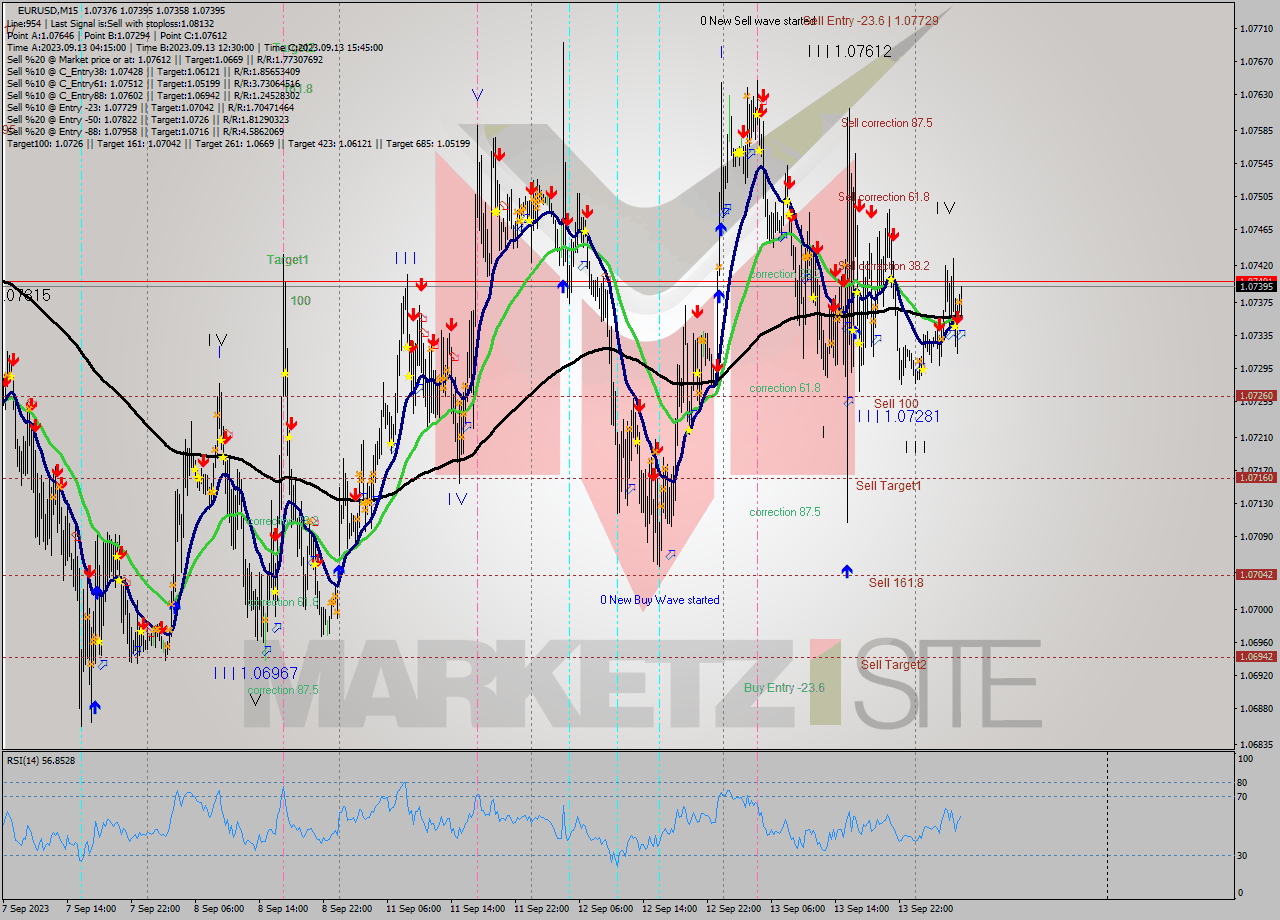The height and width of the screenshot is (920, 1280).
Task: Click the '8 Sep 22:00' time axis label
Action: (x=346, y=909)
